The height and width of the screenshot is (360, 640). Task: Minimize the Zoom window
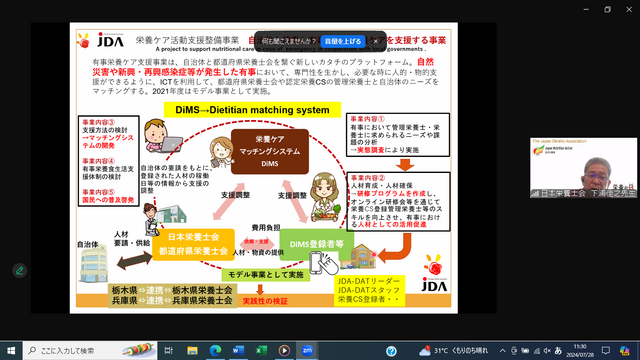586,9
